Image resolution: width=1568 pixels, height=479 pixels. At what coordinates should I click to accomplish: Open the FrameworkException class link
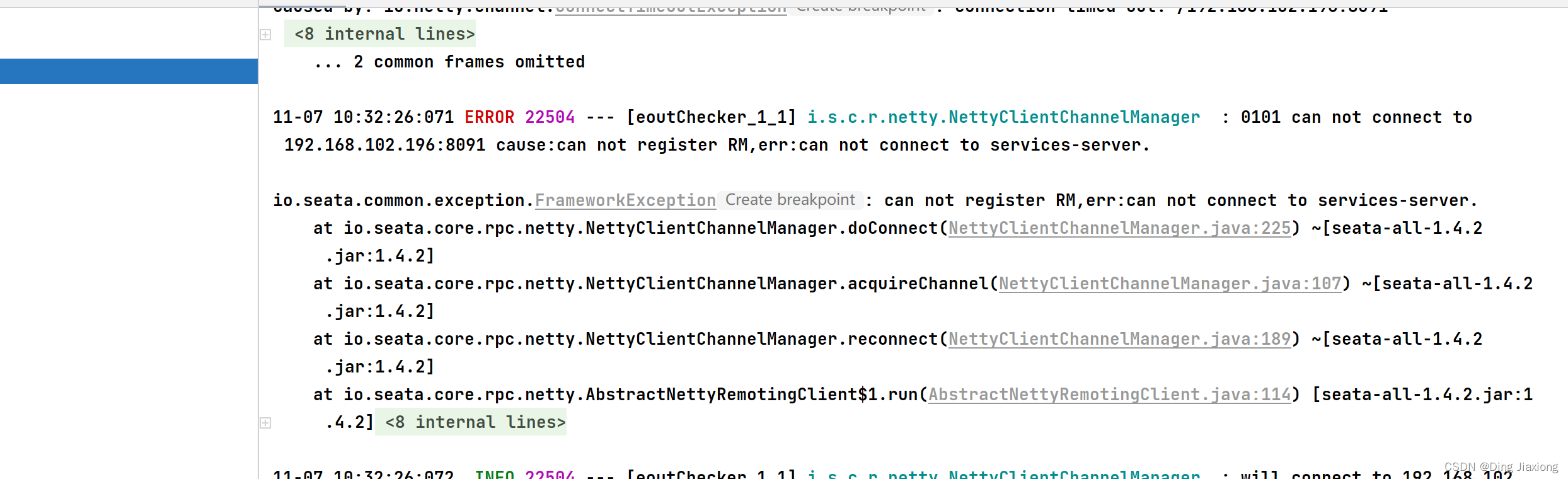click(625, 200)
